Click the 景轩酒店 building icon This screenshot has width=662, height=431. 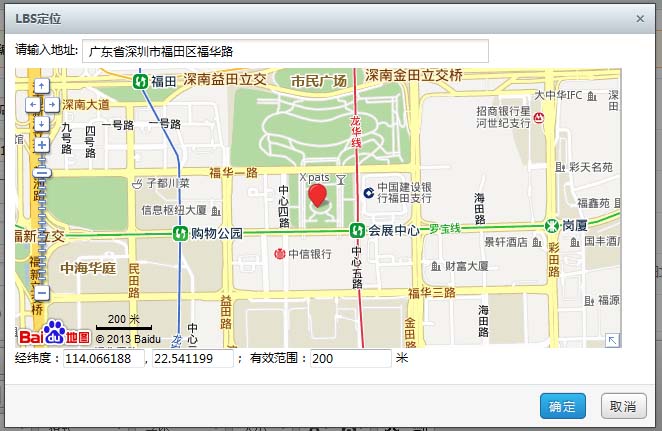pyautogui.click(x=537, y=242)
